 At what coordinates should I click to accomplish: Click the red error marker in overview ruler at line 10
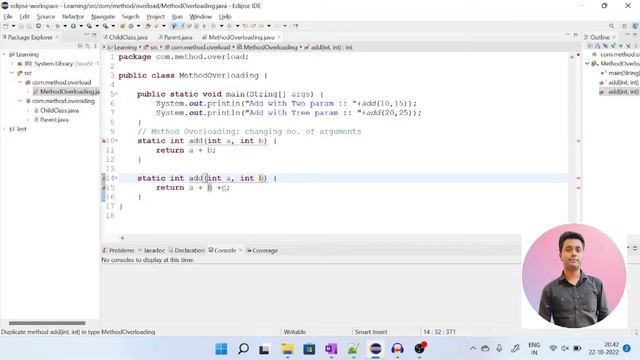tap(578, 141)
